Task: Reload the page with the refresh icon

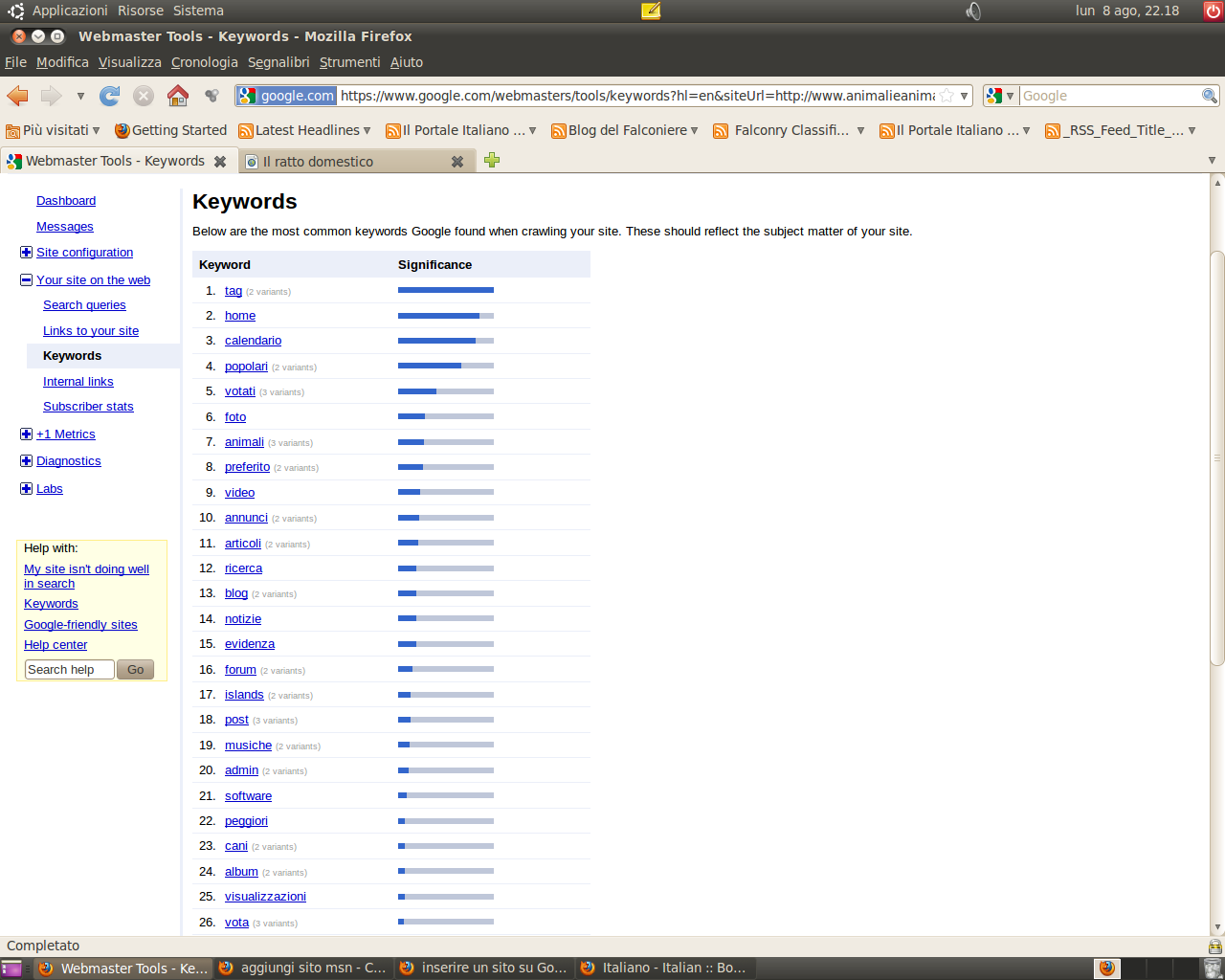Action: [x=110, y=96]
